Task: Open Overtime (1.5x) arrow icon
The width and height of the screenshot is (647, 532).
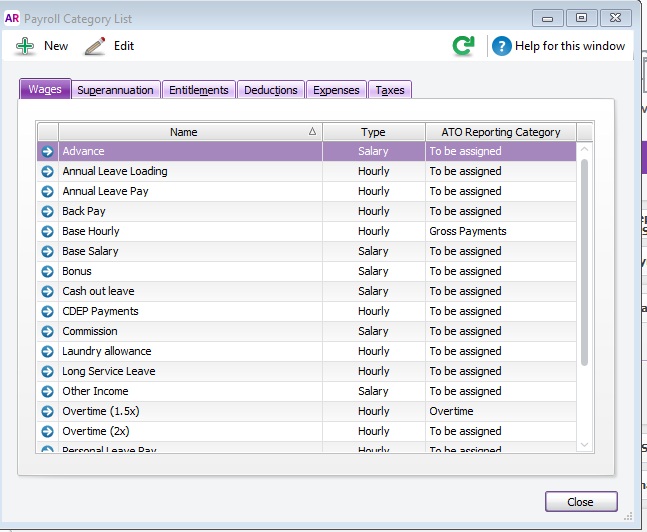Action: coord(47,412)
